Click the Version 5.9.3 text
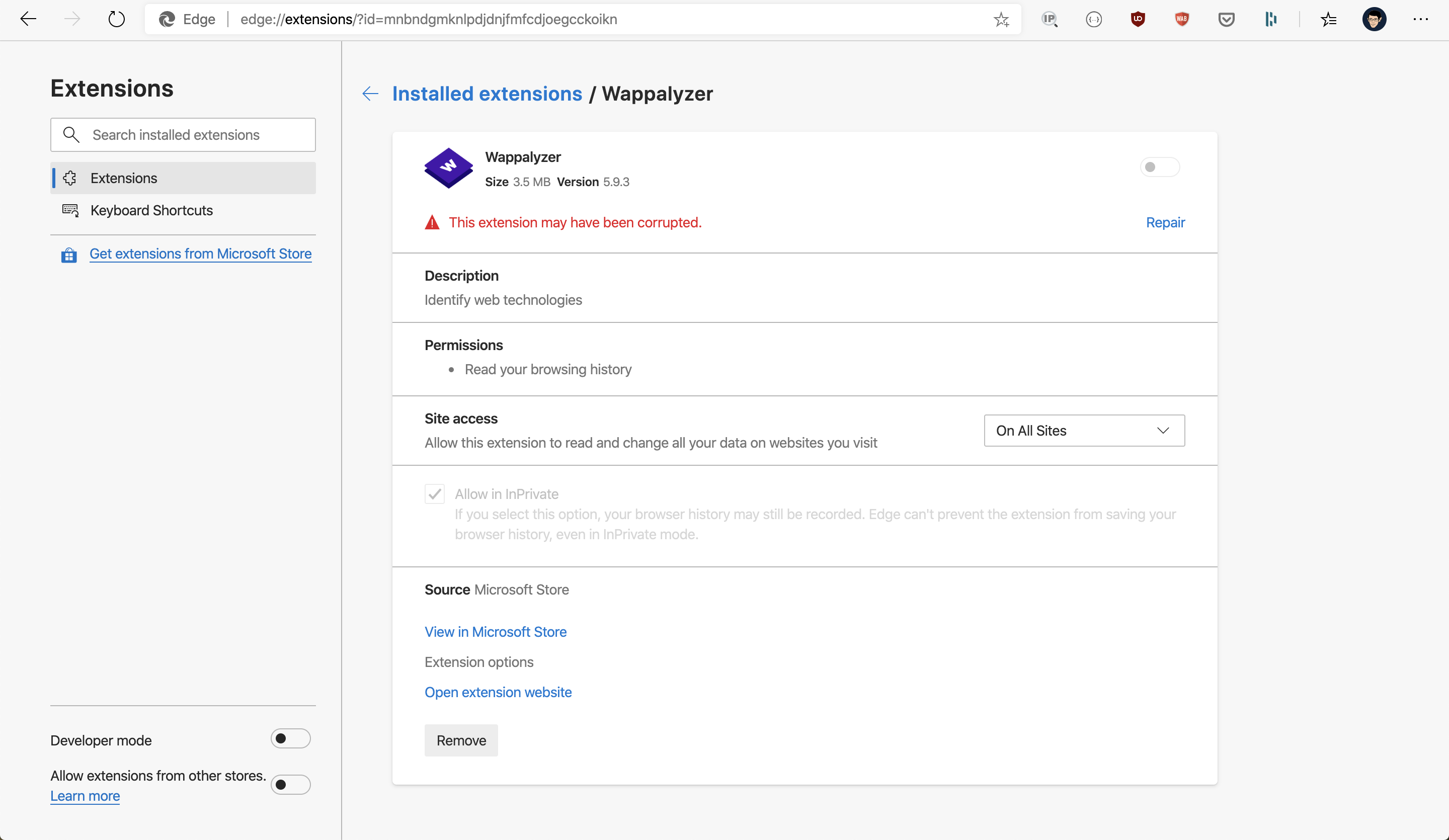Image resolution: width=1449 pixels, height=840 pixels. click(x=593, y=182)
